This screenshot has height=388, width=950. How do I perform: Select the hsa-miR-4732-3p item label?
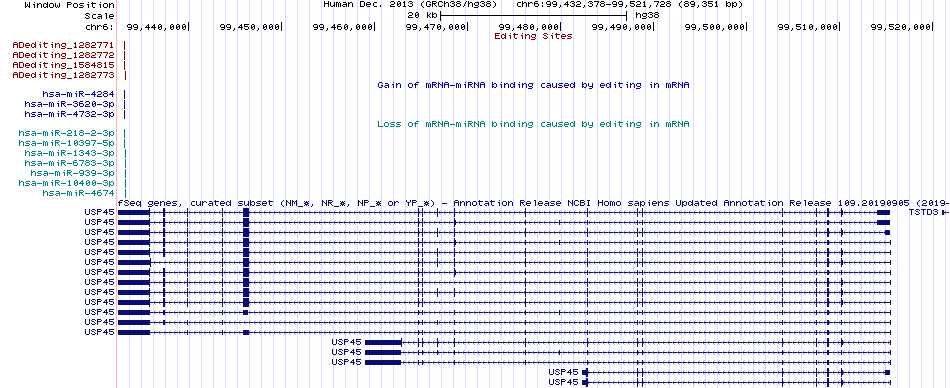[x=70, y=114]
